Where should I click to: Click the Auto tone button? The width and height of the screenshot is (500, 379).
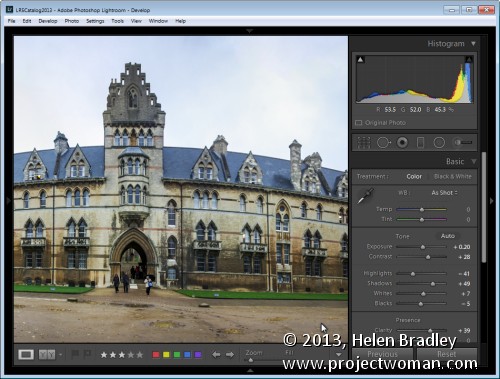(448, 236)
